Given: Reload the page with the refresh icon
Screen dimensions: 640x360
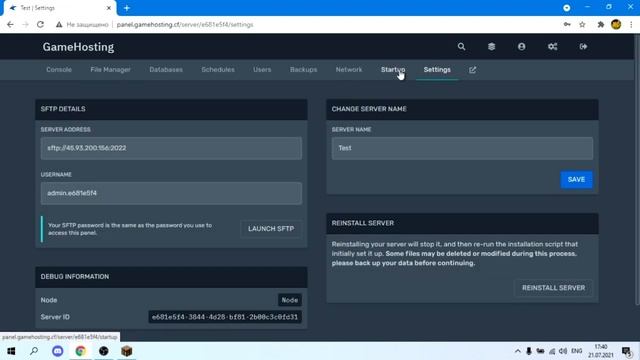Looking at the screenshot, I should [40, 24].
